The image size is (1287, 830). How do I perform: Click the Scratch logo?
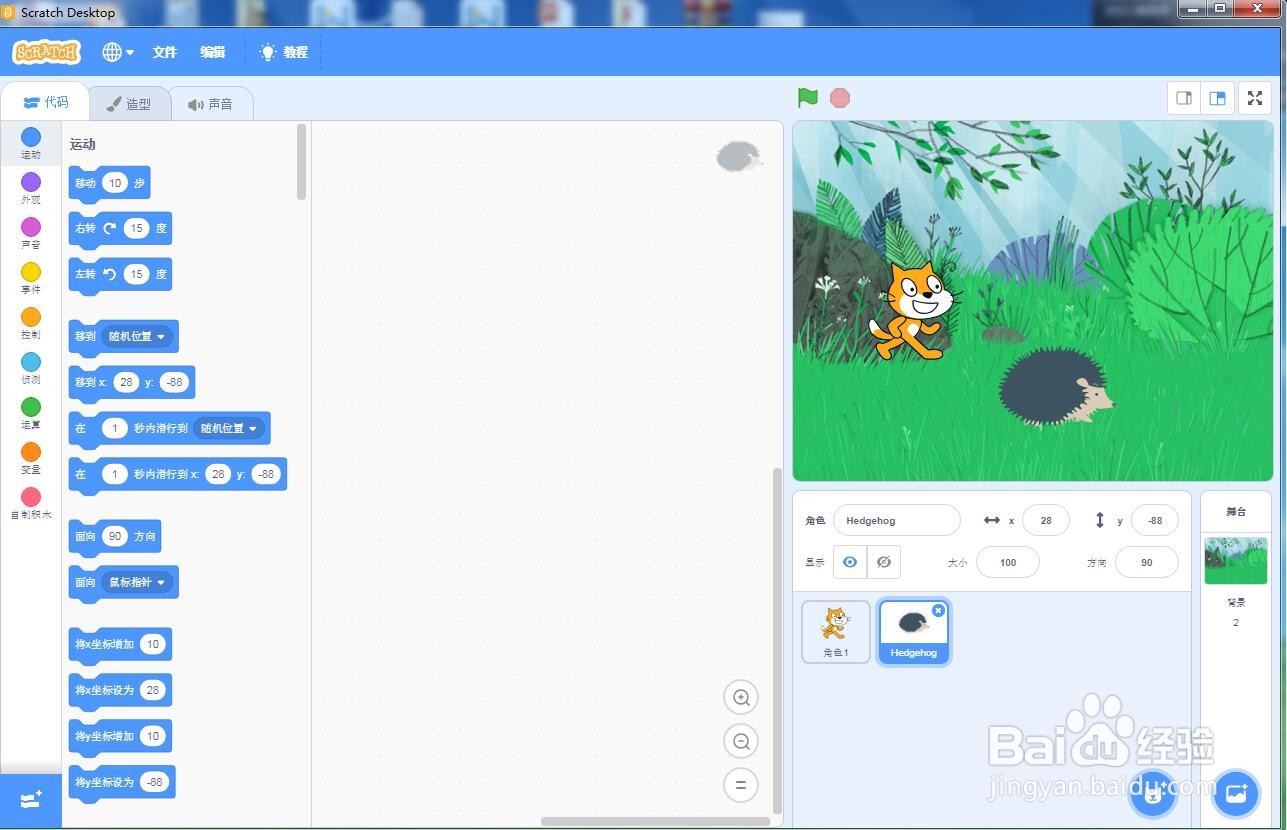[x=46, y=52]
